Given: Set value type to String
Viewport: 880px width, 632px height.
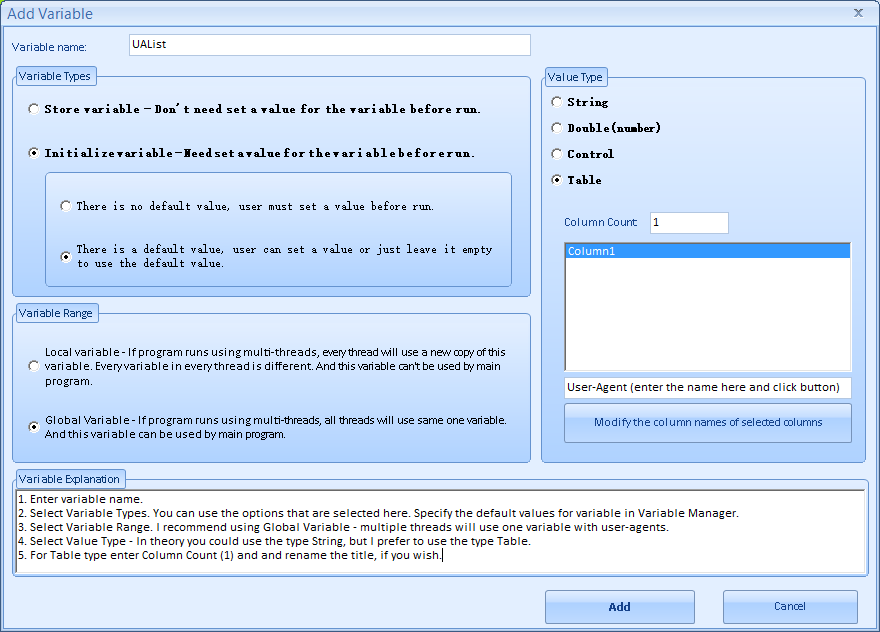Looking at the screenshot, I should tap(557, 102).
